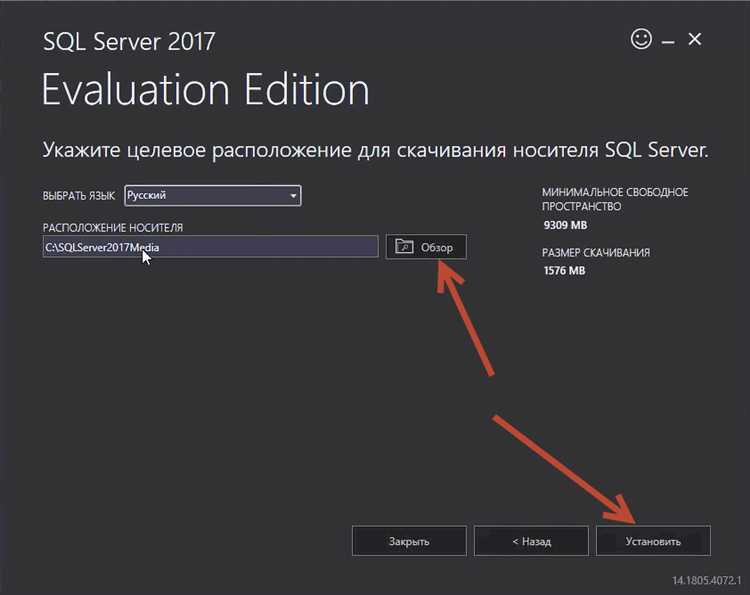Click the РАЗМЕР СКАЧИВАНИЯ label

(x=596, y=252)
